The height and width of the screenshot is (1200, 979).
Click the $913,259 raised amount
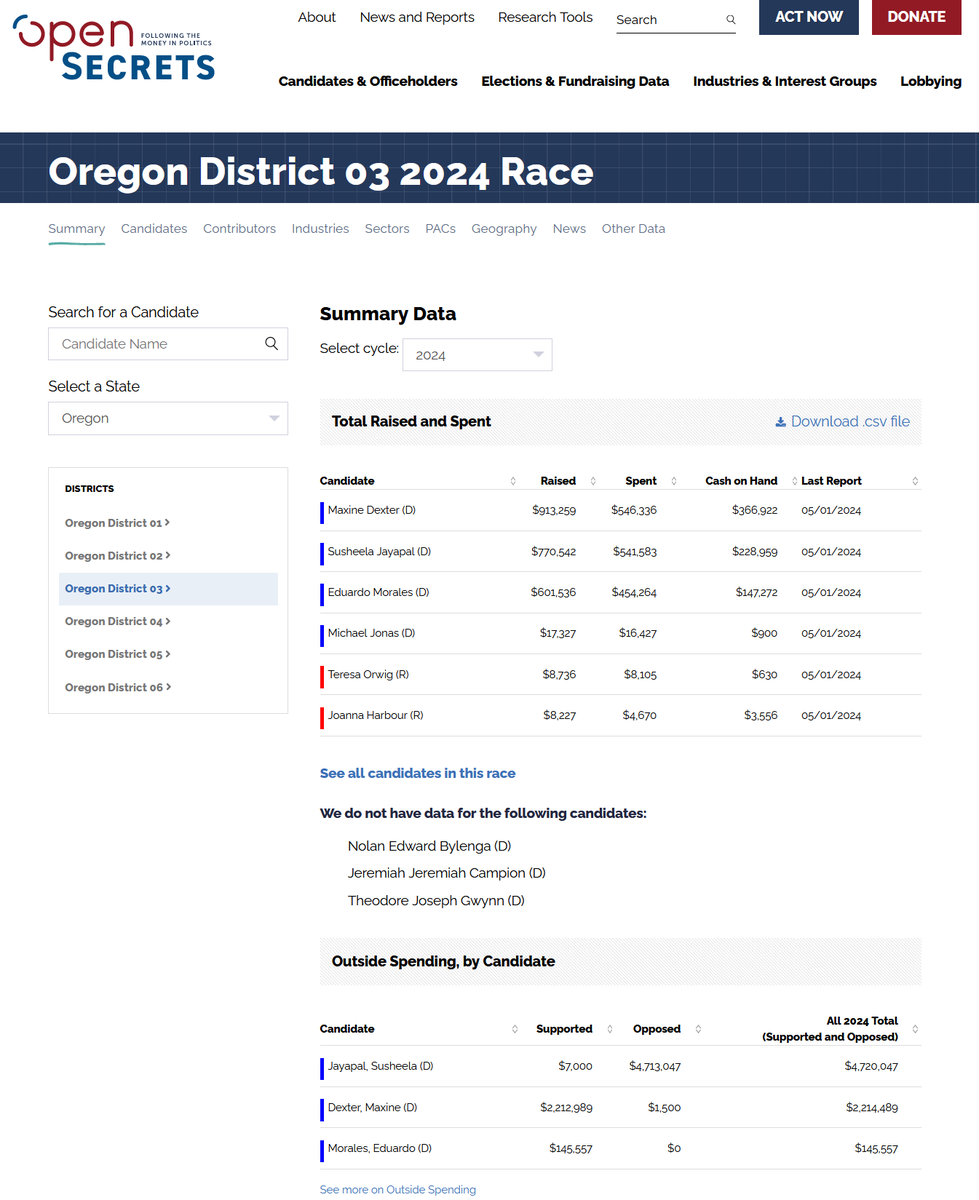pyautogui.click(x=554, y=510)
